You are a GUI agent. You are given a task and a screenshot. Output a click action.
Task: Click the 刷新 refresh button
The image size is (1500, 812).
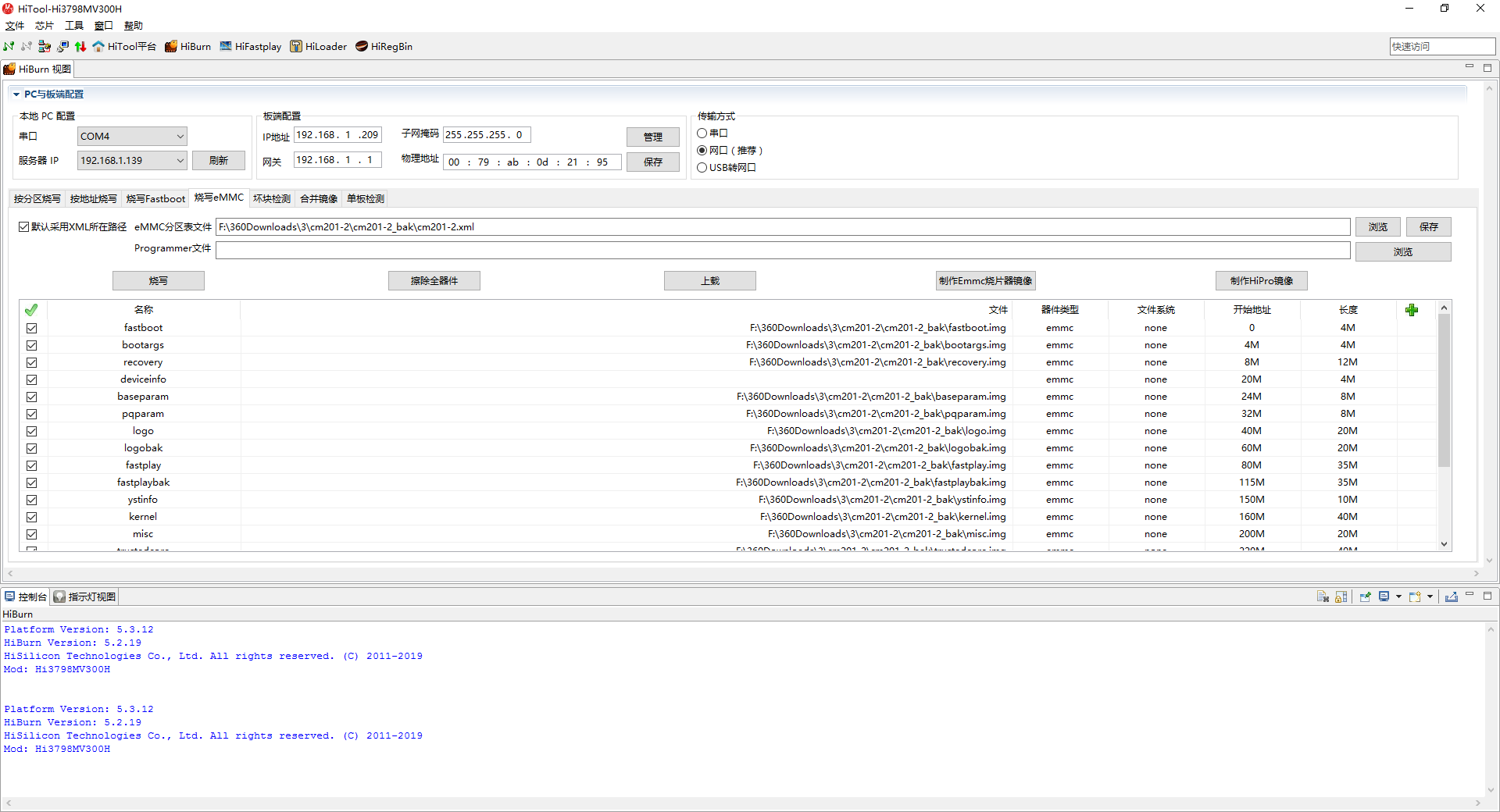coord(219,161)
